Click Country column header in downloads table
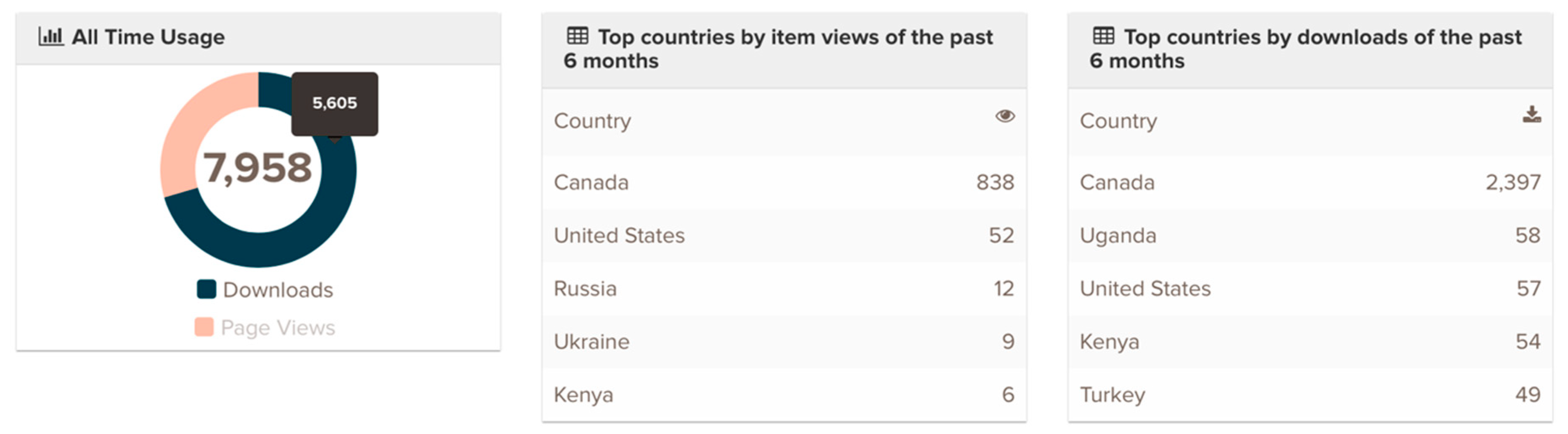The width and height of the screenshot is (1568, 434). tap(1118, 121)
